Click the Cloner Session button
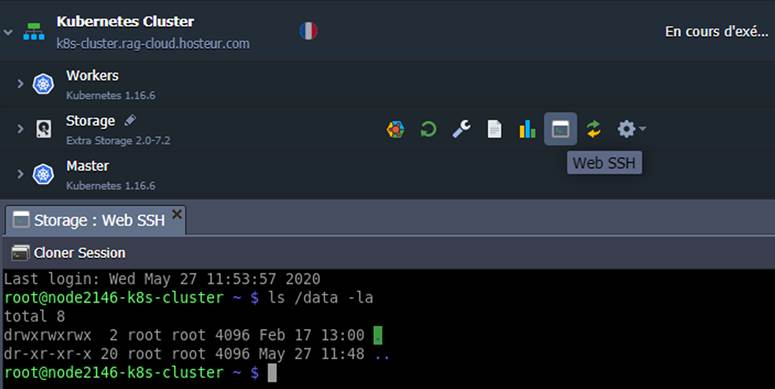 click(x=68, y=253)
